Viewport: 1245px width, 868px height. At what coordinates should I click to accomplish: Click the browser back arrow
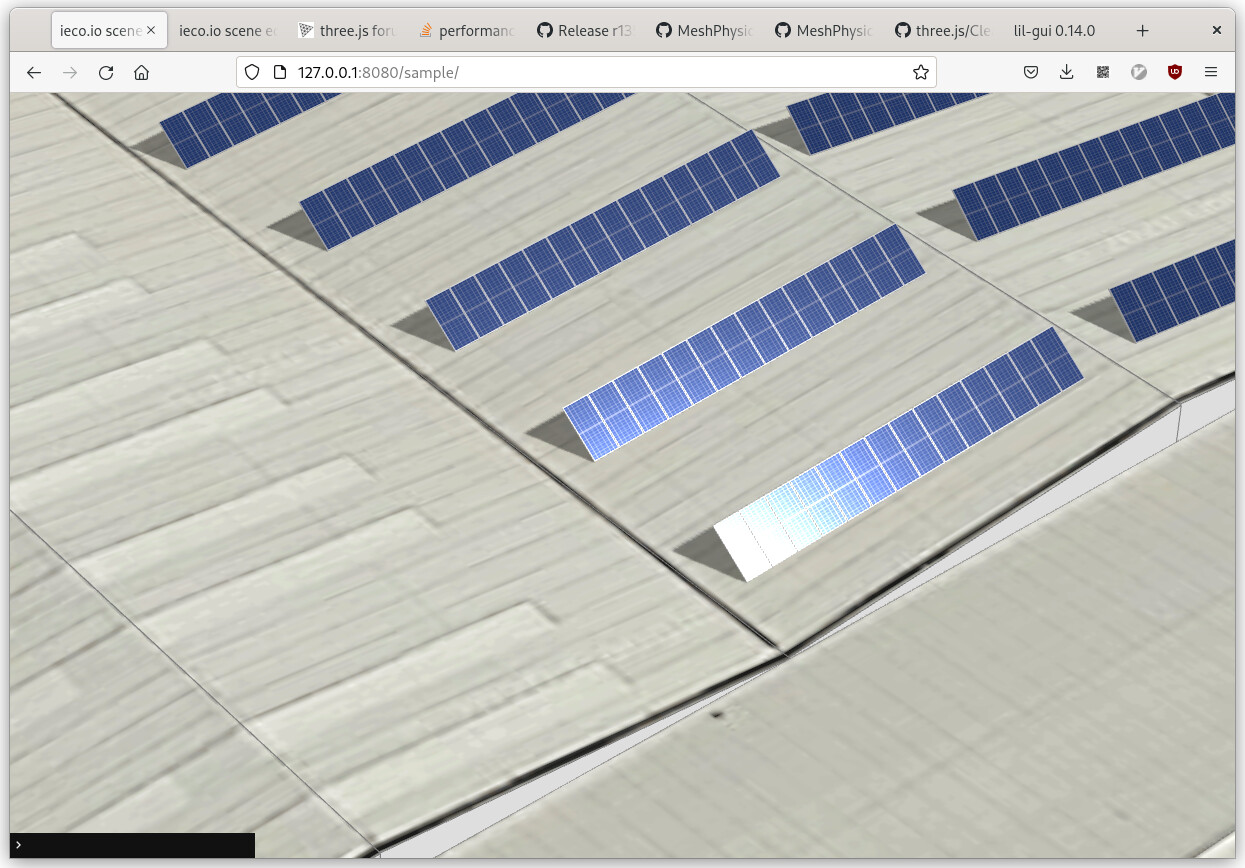coord(34,72)
